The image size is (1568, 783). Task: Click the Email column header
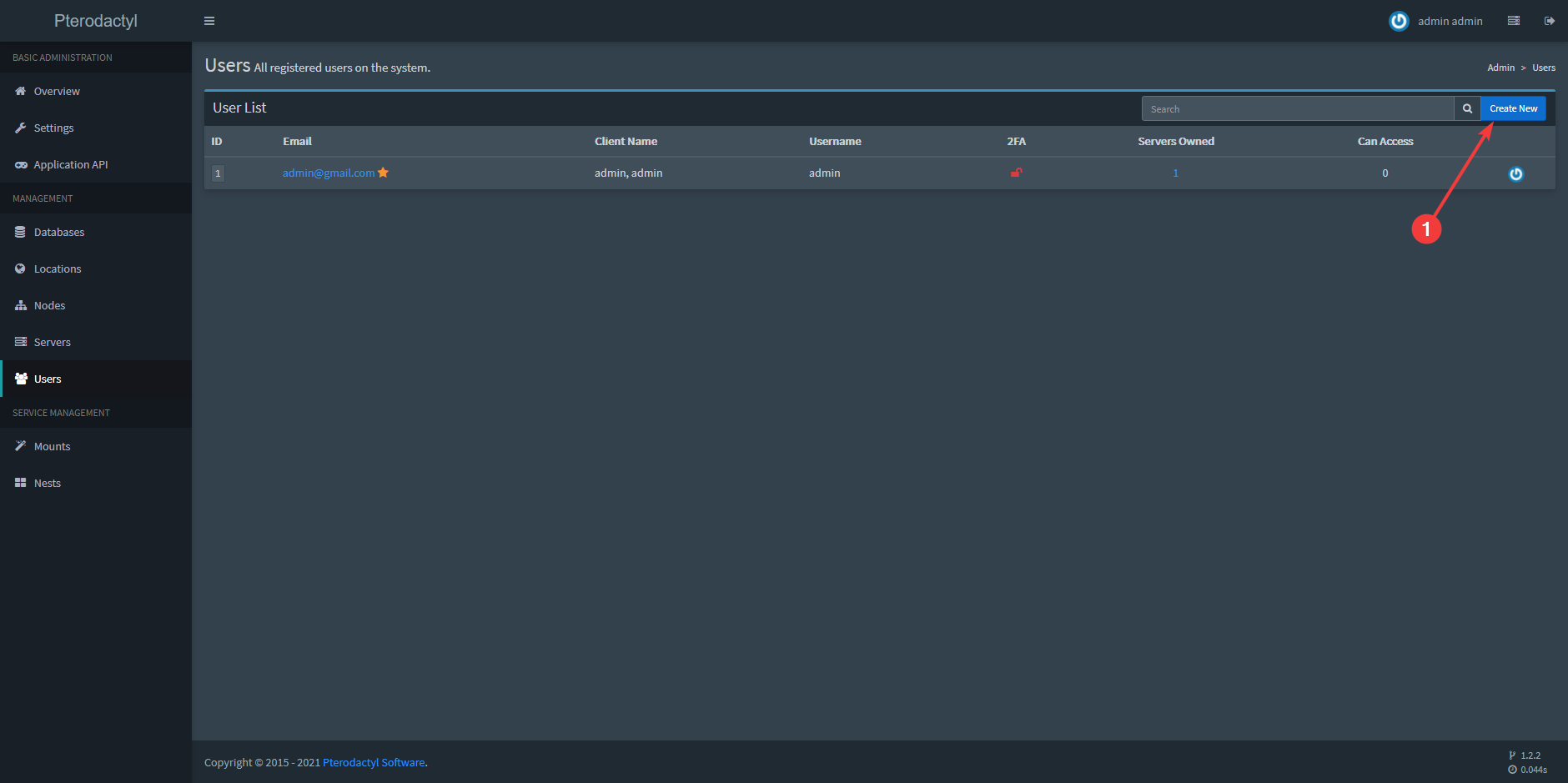(297, 141)
